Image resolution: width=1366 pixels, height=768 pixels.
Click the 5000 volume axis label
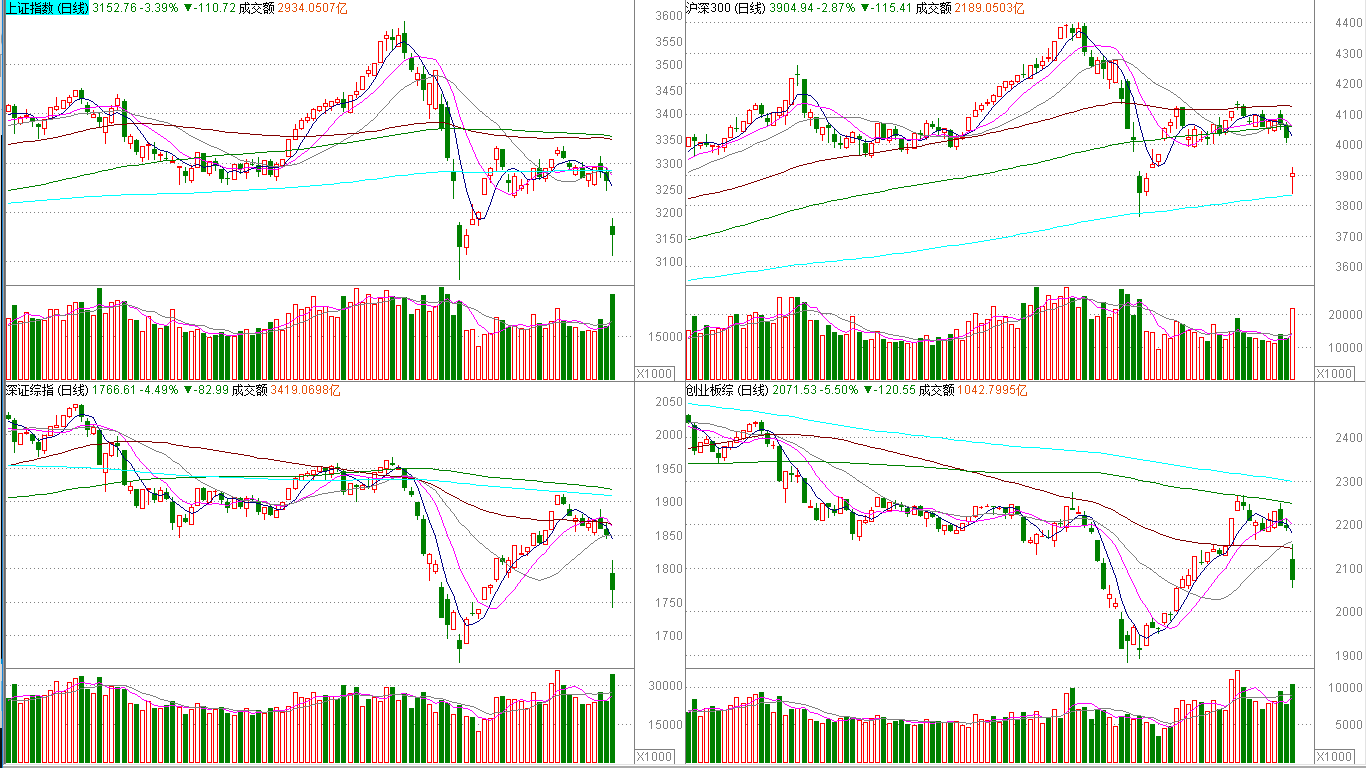tap(1347, 725)
